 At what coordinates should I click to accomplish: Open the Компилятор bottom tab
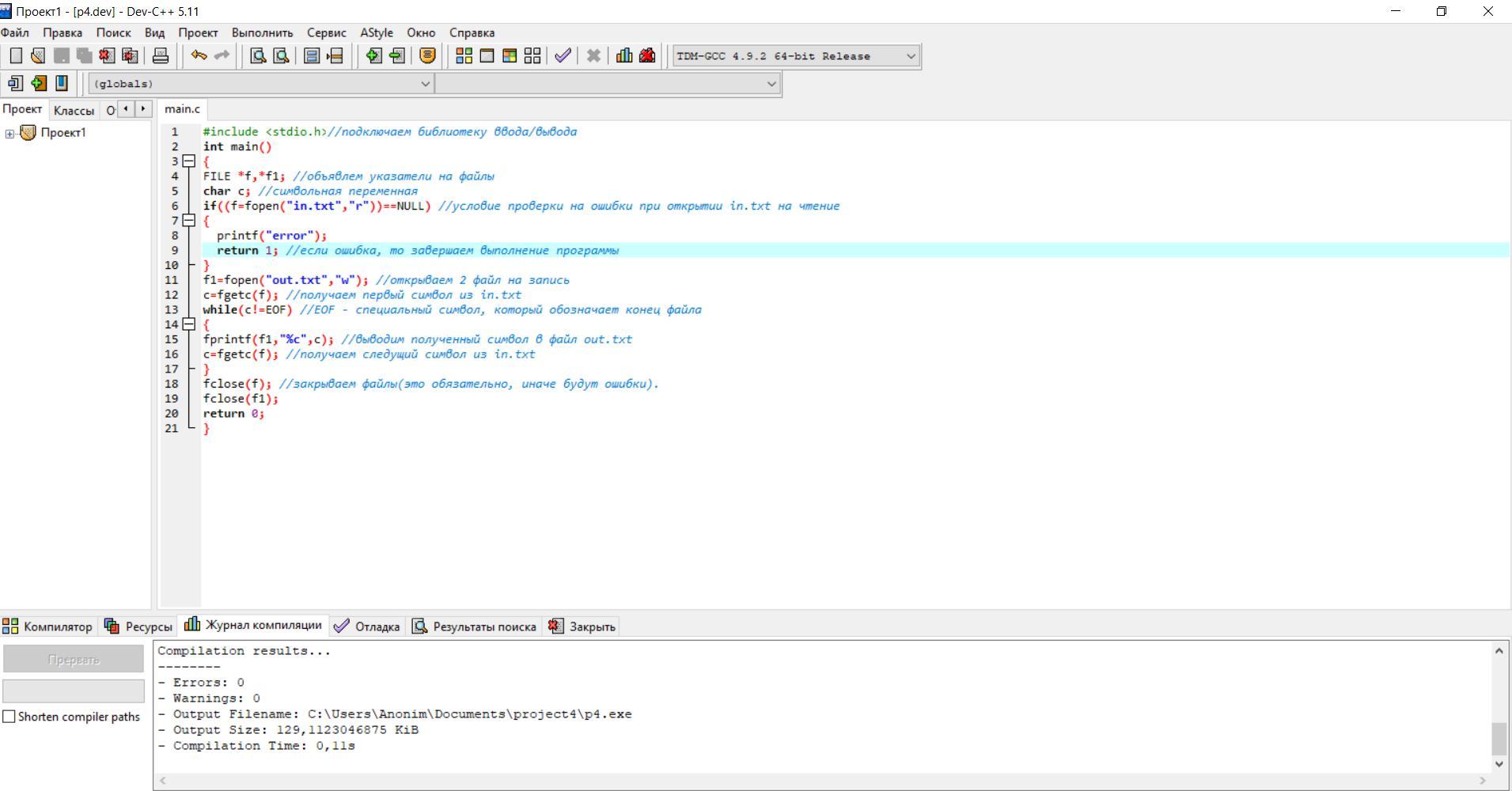tap(47, 626)
